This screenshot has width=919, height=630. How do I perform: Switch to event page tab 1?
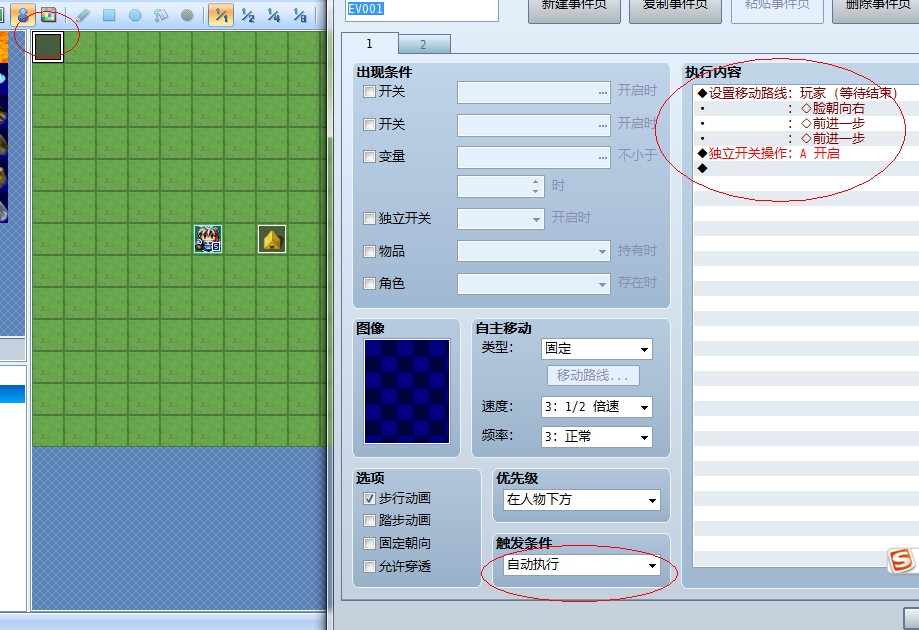pyautogui.click(x=370, y=44)
